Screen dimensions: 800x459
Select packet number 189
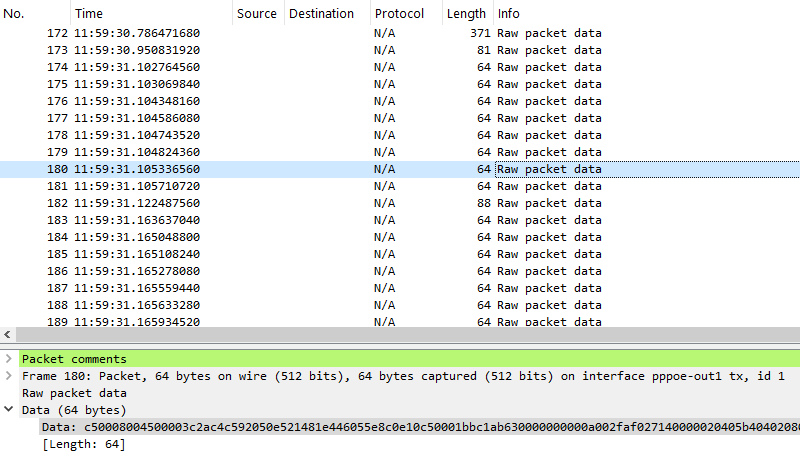coord(400,321)
